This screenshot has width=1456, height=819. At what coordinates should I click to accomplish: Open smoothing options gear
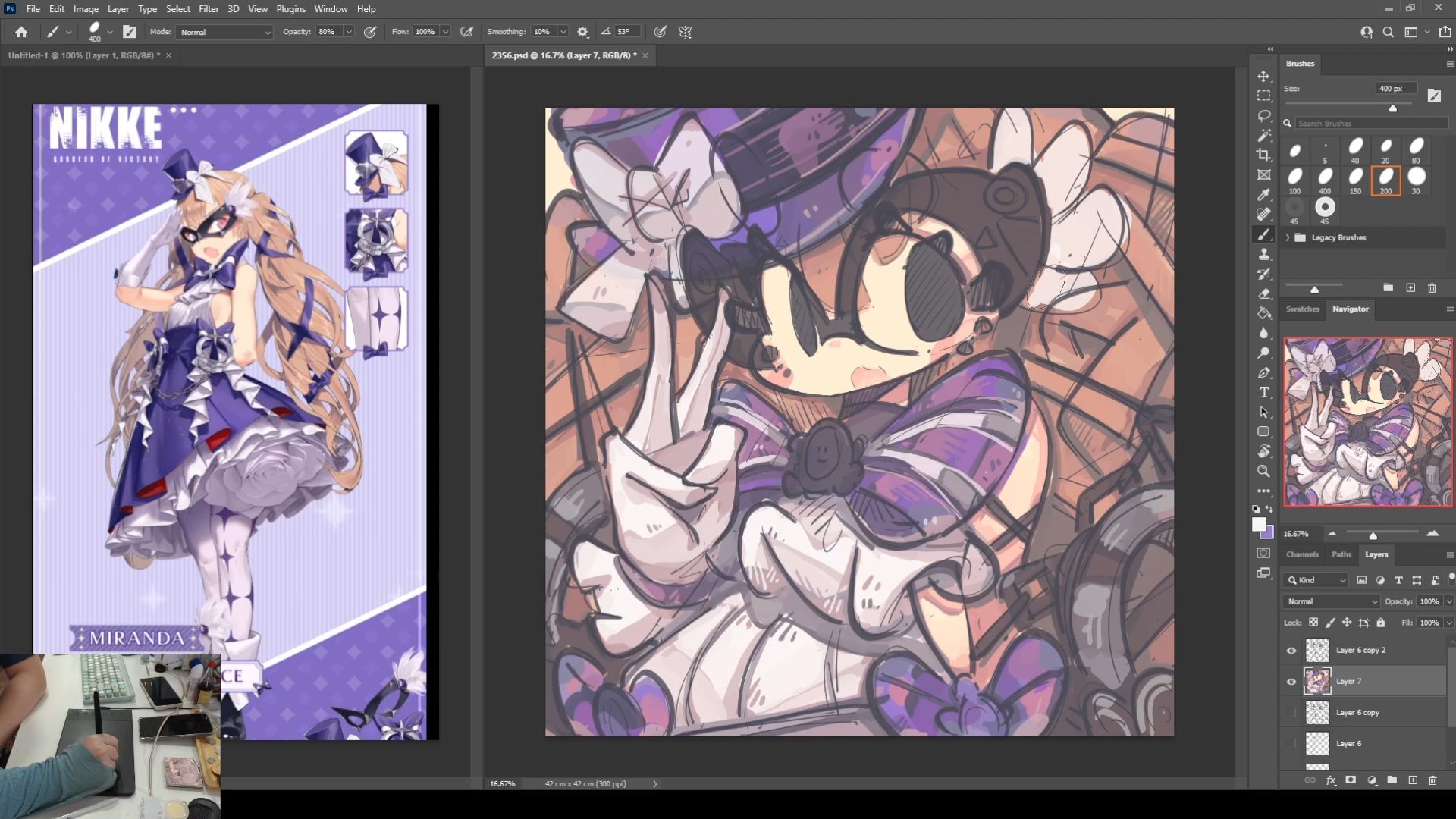pos(582,32)
